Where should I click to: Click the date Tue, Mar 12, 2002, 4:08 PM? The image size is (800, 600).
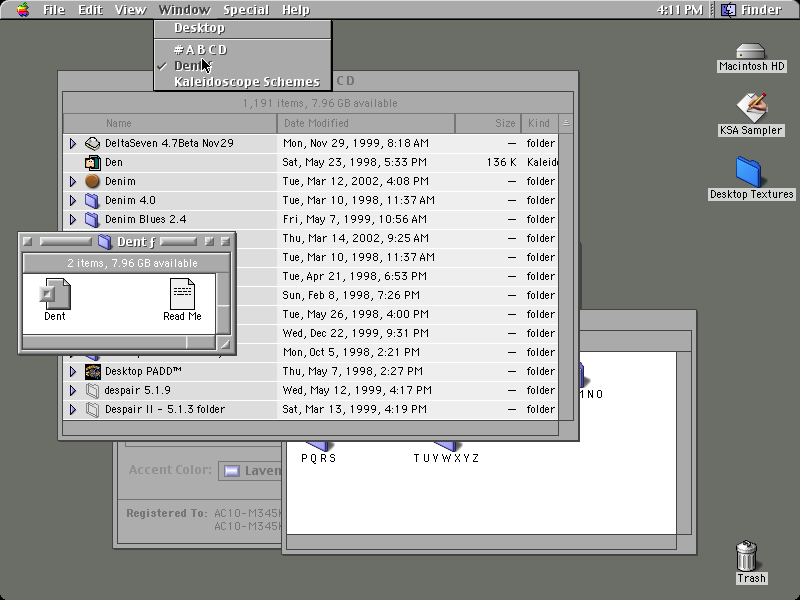click(x=356, y=181)
